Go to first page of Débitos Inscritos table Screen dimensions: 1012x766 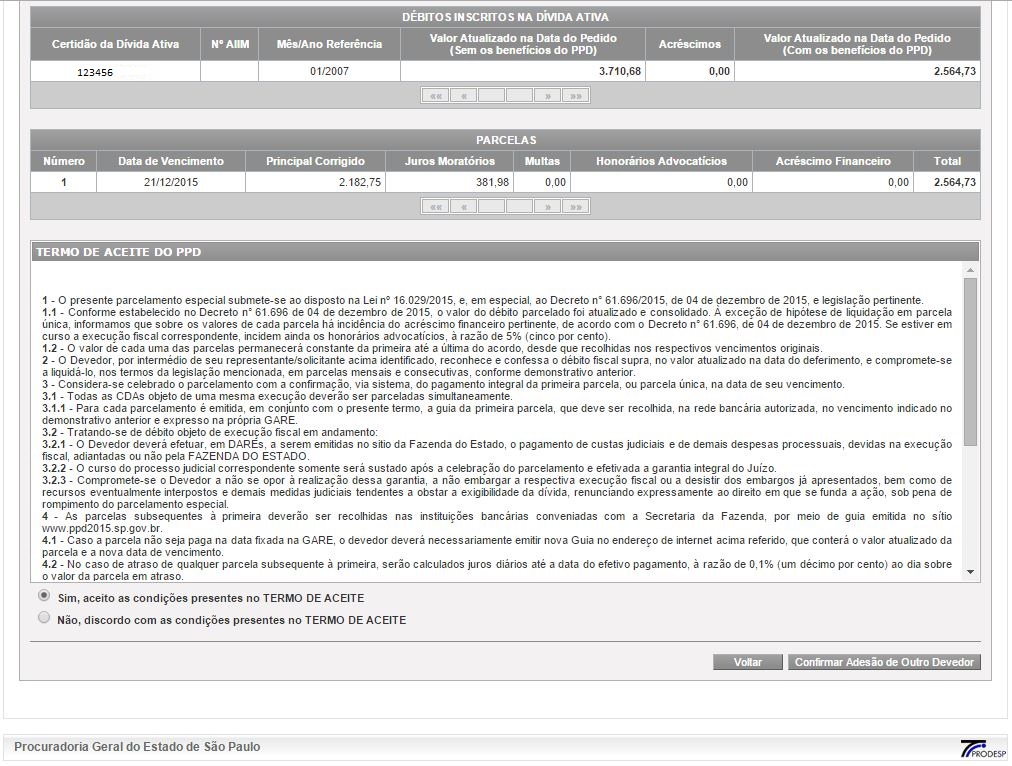click(435, 96)
